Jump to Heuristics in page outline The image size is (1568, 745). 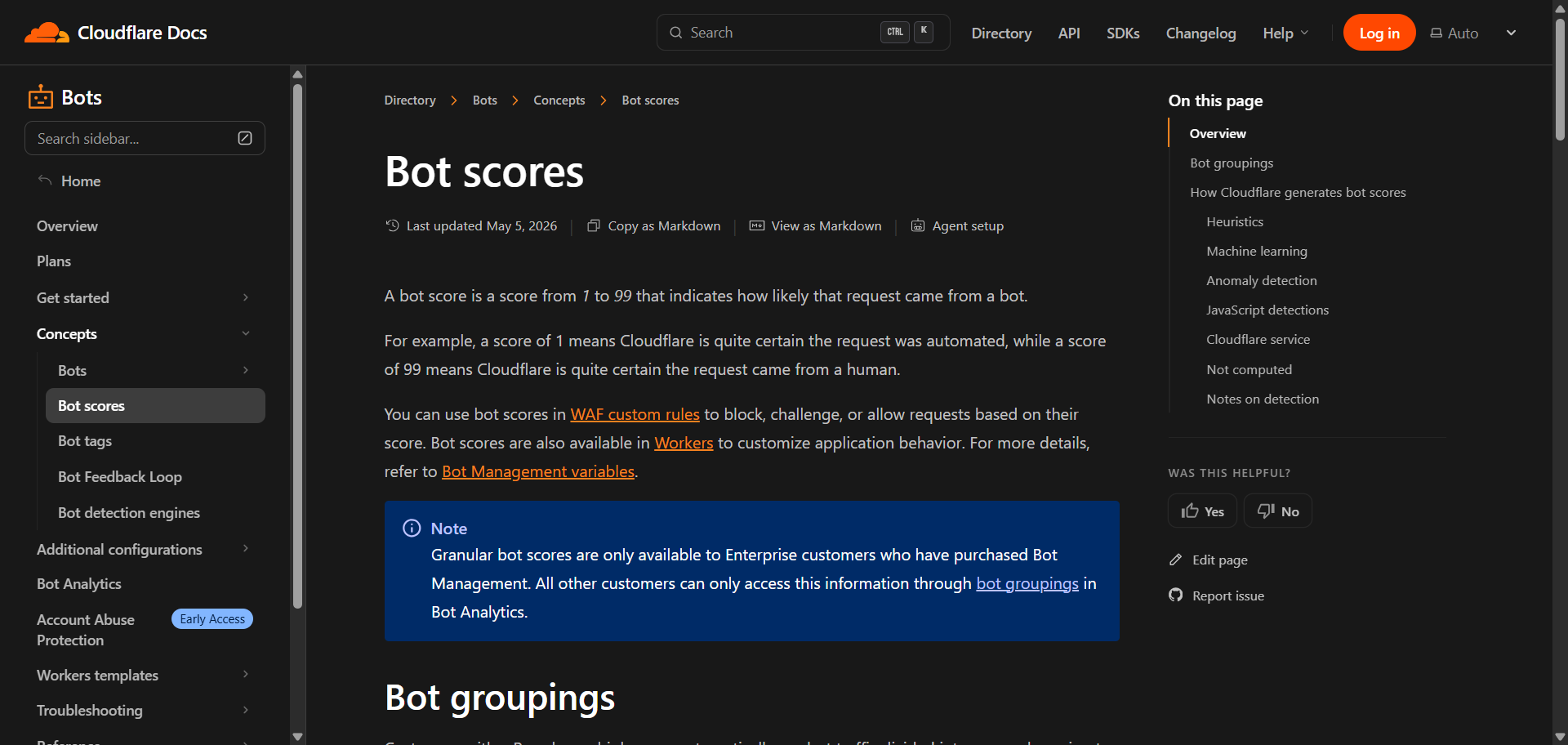point(1235,221)
